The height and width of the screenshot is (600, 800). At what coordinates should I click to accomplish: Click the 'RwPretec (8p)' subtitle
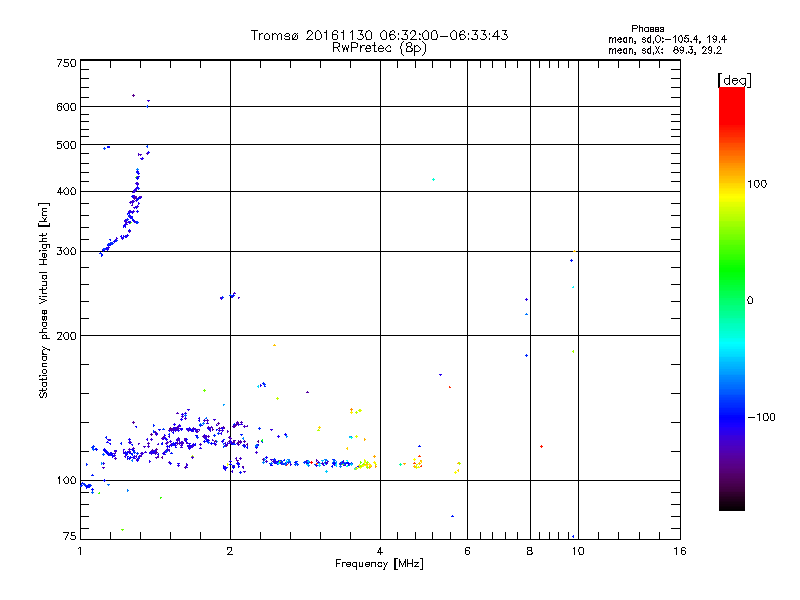point(379,48)
